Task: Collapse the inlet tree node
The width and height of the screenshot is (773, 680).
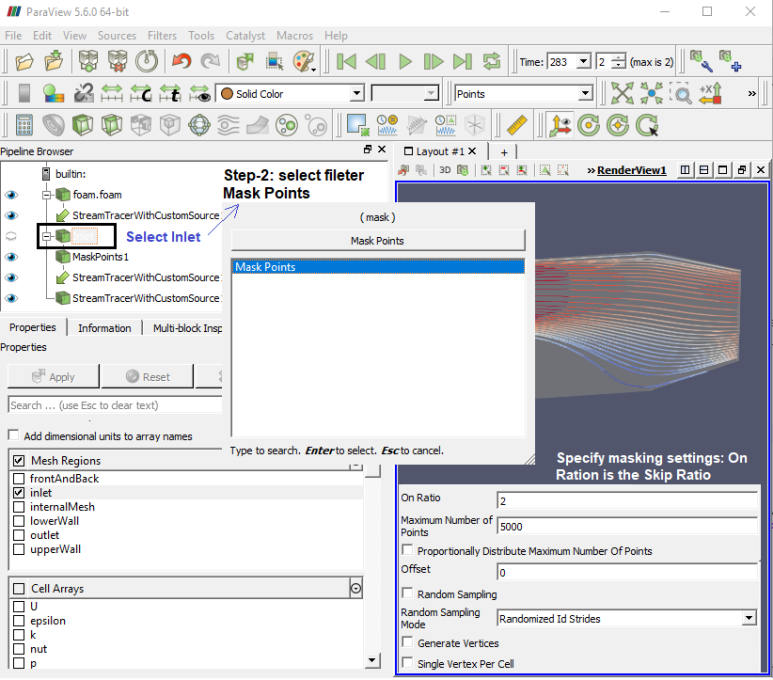Action: pyautogui.click(x=47, y=237)
